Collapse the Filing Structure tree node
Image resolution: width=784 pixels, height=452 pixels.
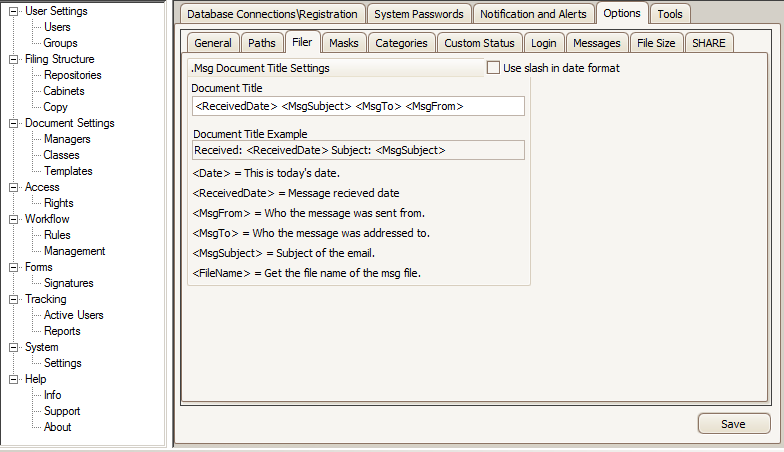[x=14, y=59]
